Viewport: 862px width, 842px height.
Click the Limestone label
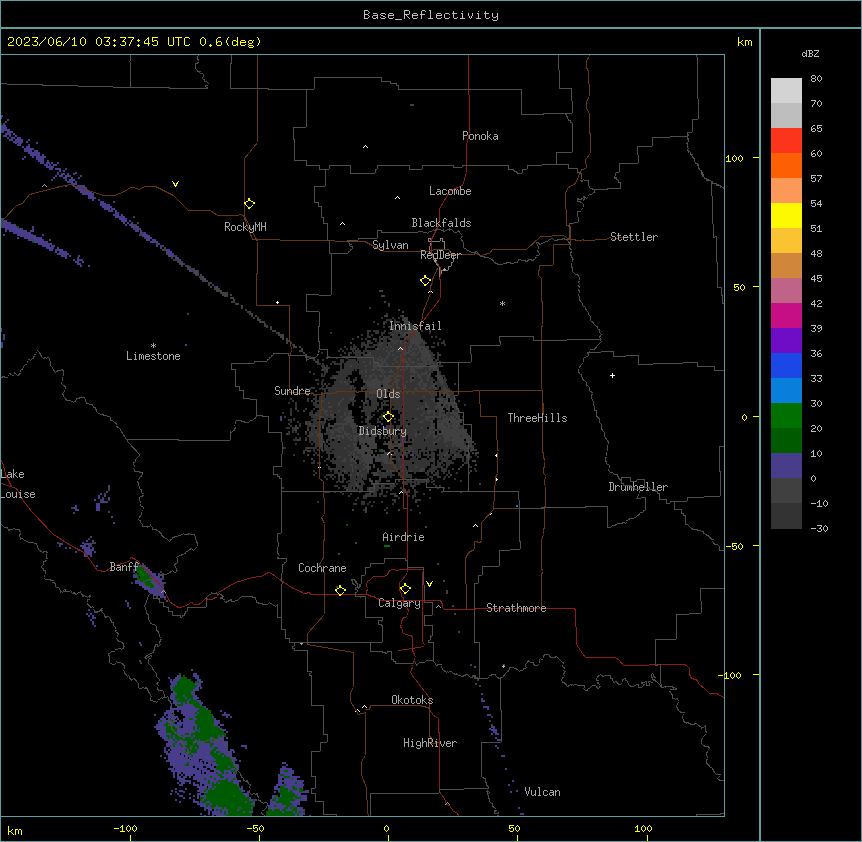pos(153,356)
